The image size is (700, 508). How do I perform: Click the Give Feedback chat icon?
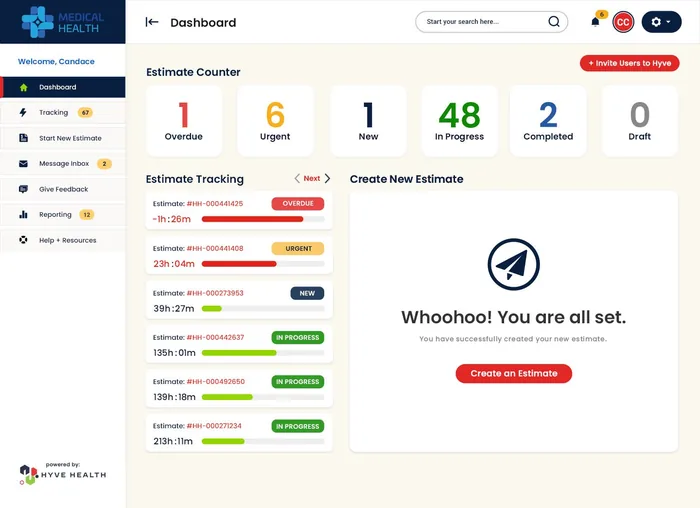pos(24,189)
